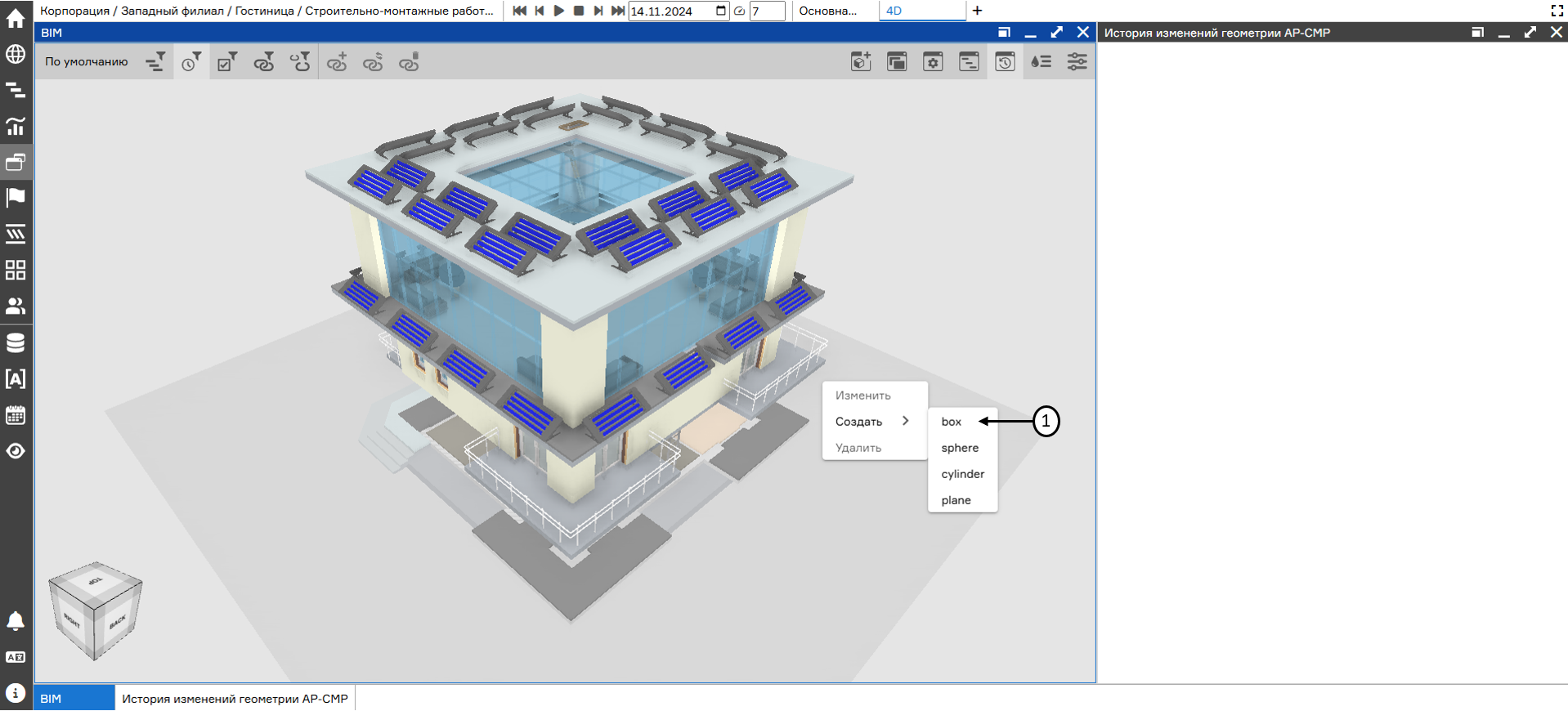
Task: Toggle the geometry change history icon
Action: click(x=1005, y=62)
